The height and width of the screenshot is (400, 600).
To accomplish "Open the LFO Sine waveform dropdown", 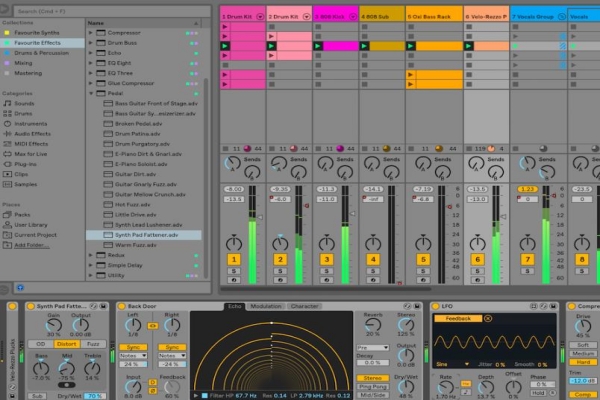I will 452,364.
